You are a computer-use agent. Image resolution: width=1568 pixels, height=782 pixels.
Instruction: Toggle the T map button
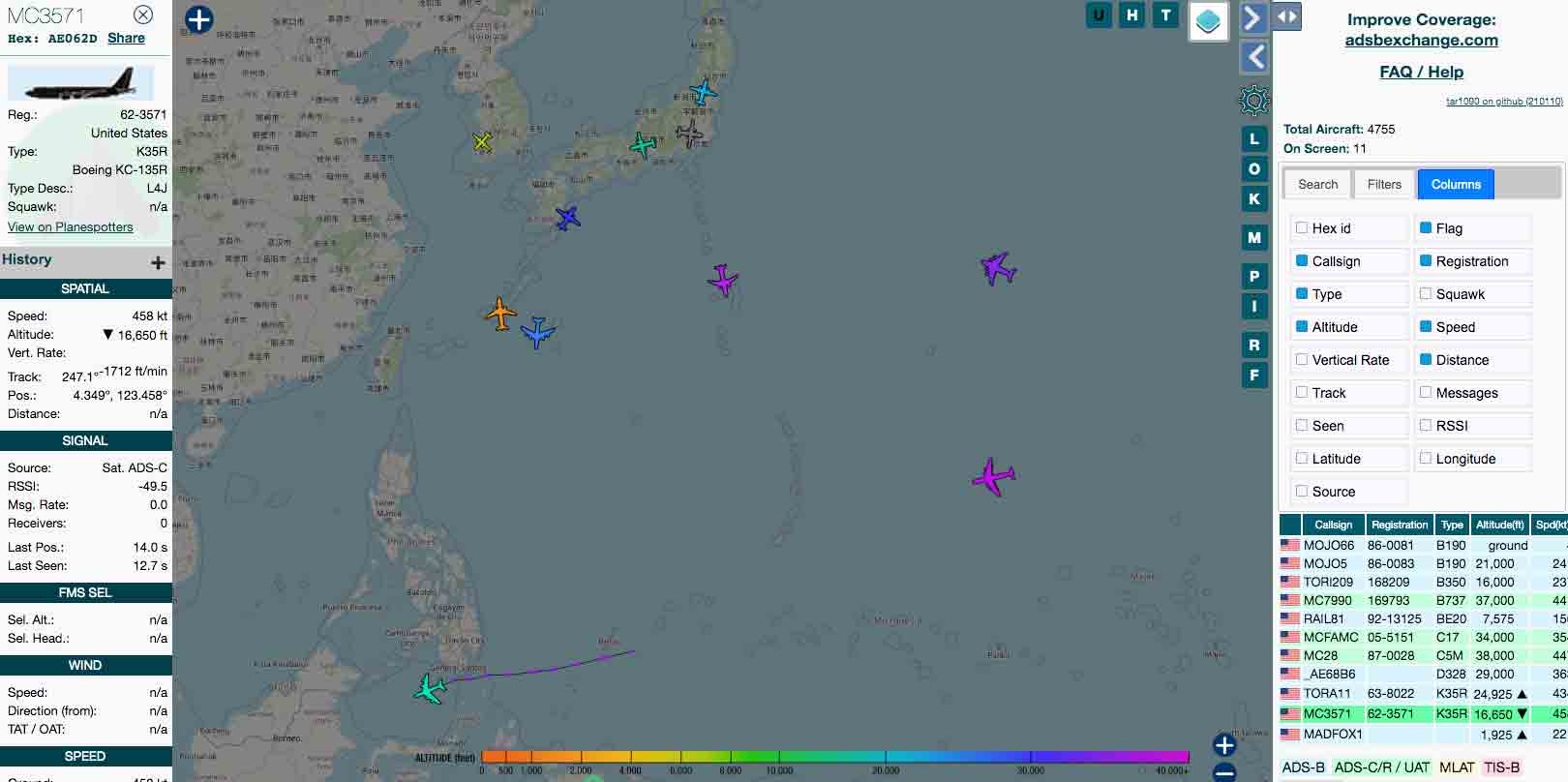[x=1165, y=15]
